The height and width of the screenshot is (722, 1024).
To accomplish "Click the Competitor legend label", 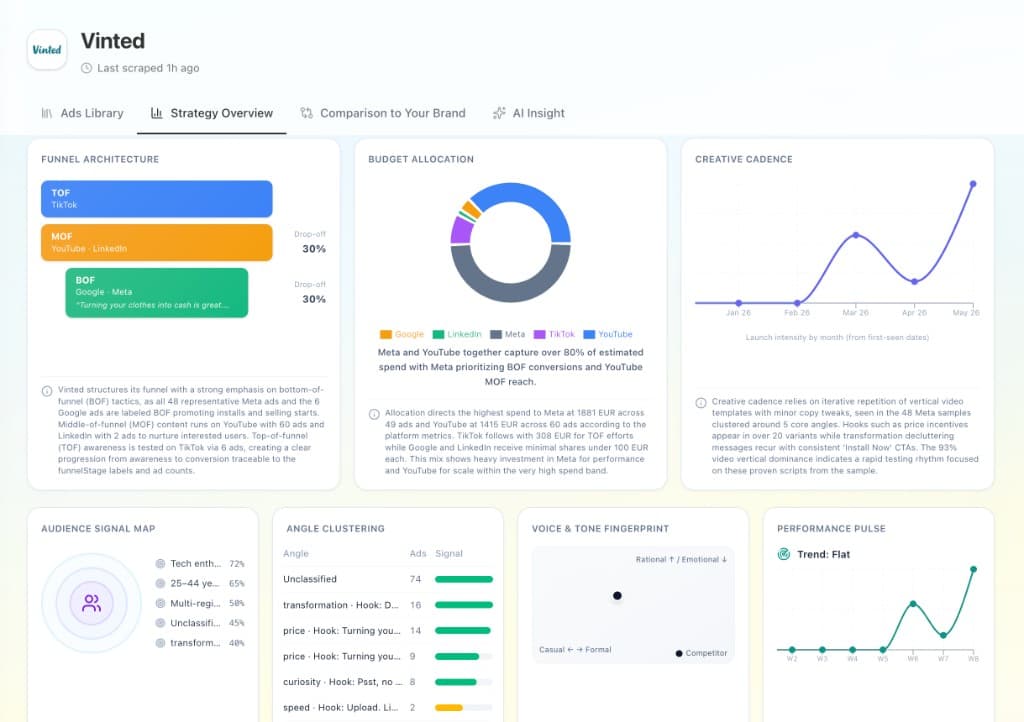I will point(706,653).
